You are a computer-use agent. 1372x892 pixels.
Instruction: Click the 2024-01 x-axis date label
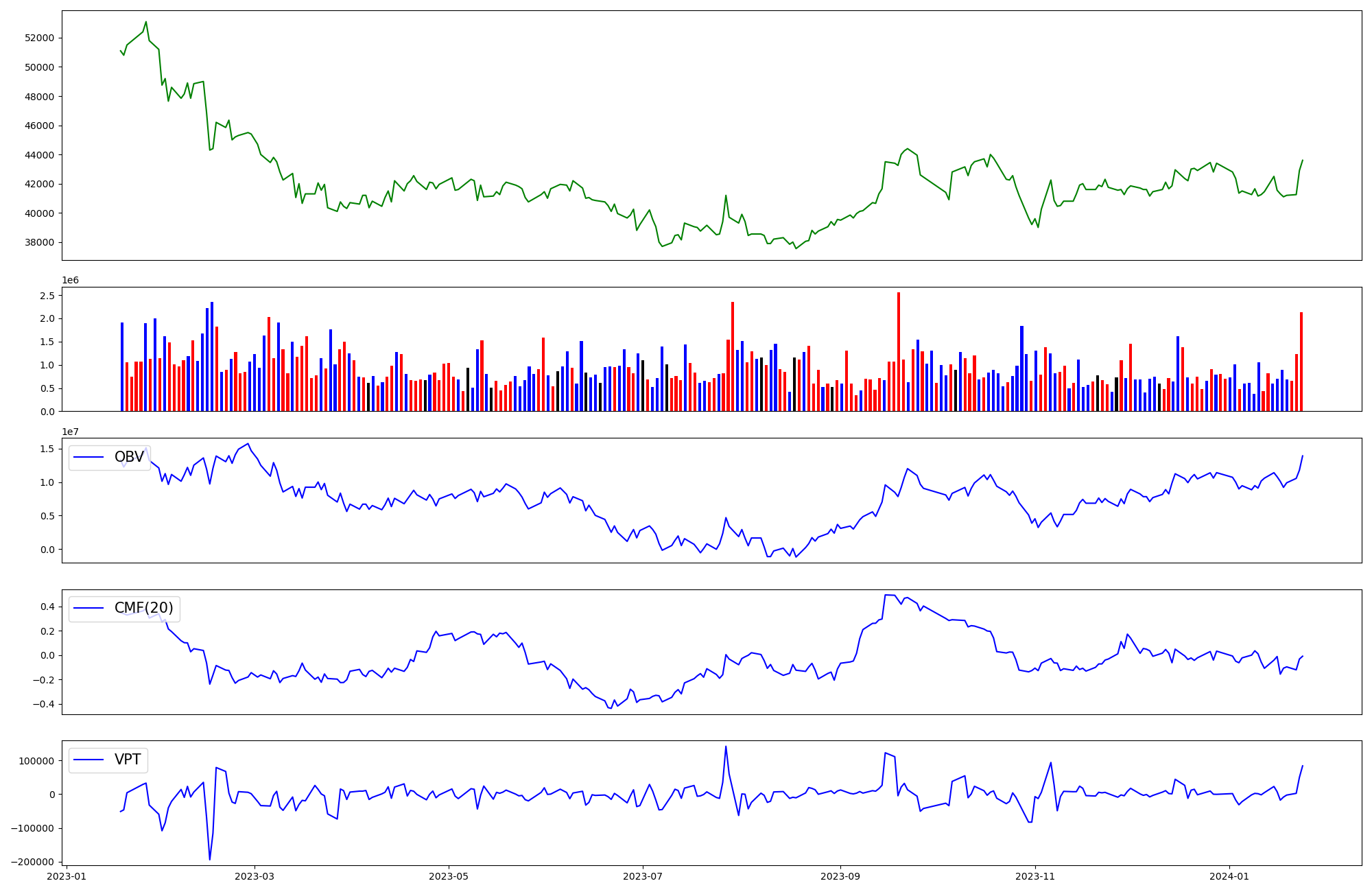(x=1229, y=876)
